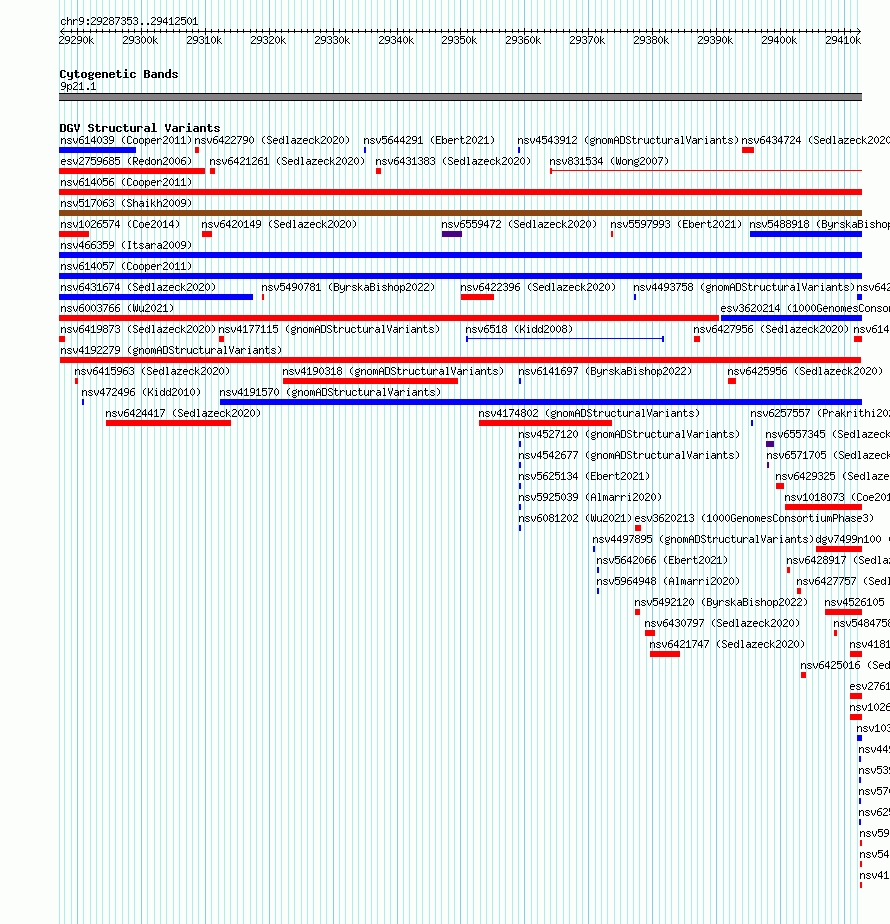Select nsv6420149 (Sedlazeck2020) label
Image resolution: width=890 pixels, height=924 pixels.
[279, 224]
